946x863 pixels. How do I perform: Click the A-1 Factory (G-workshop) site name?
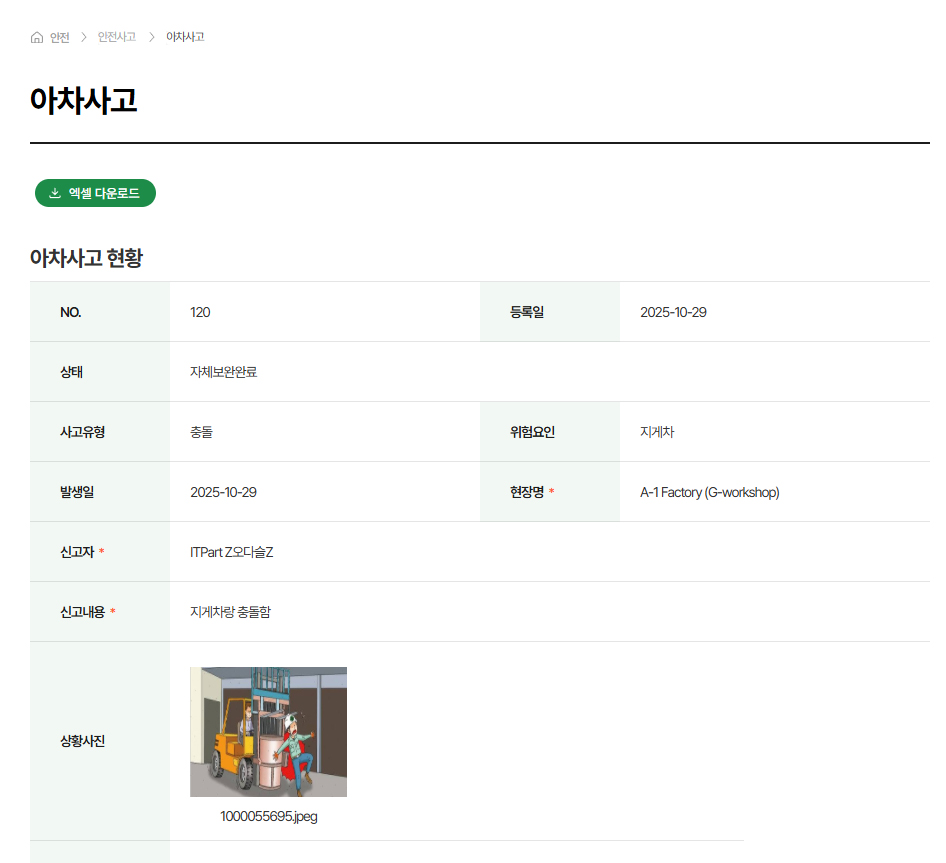point(709,492)
